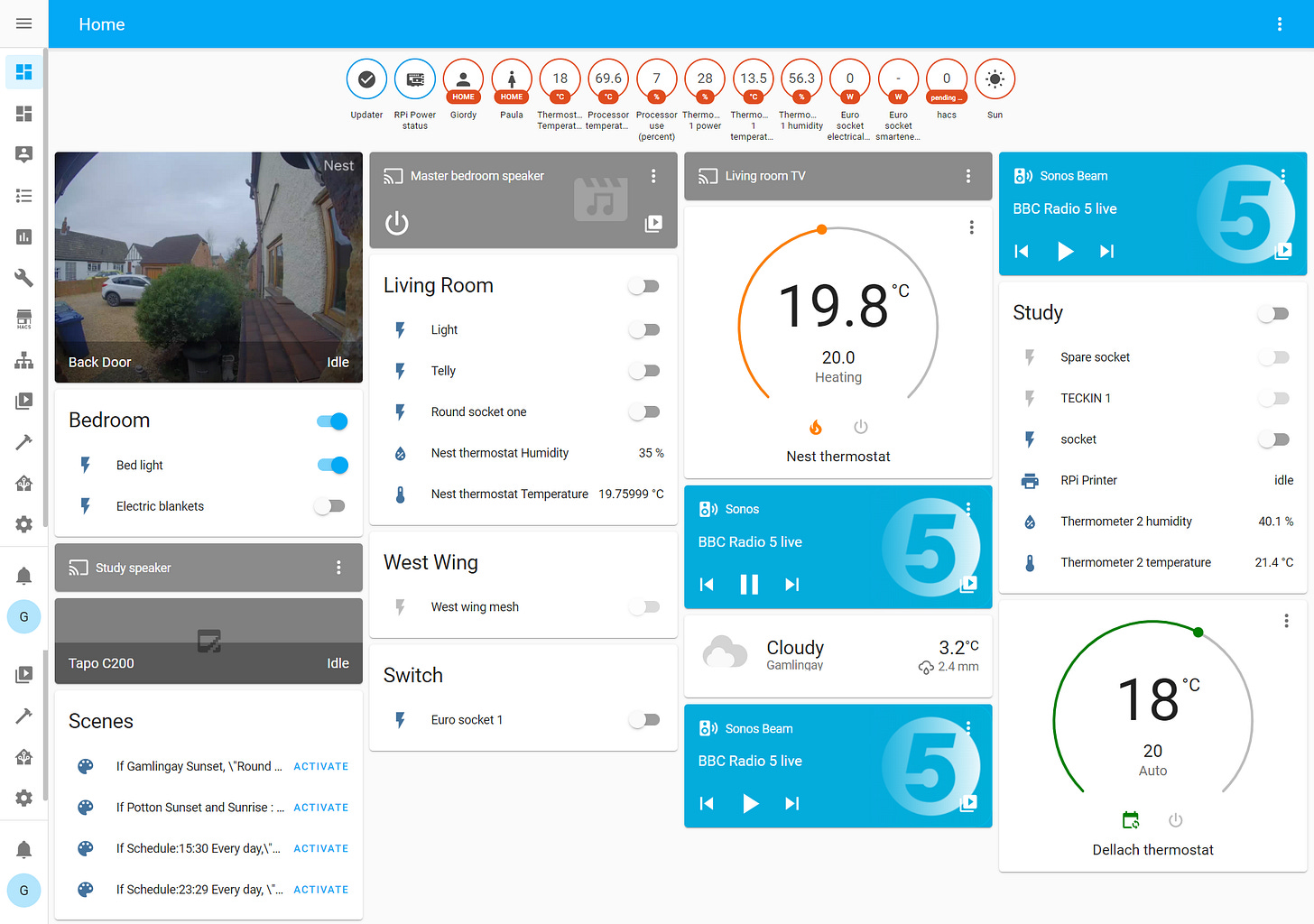This screenshot has width=1314, height=924.
Task: Activate the Gamlingay Sunset scene
Action: coord(320,766)
